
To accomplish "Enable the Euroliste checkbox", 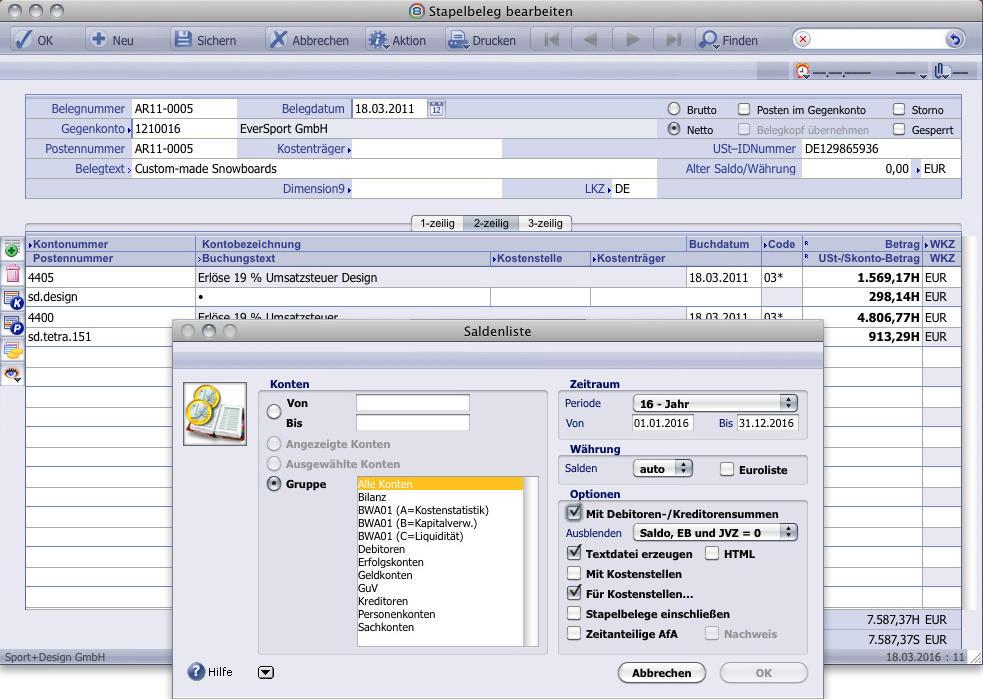I will click(727, 469).
